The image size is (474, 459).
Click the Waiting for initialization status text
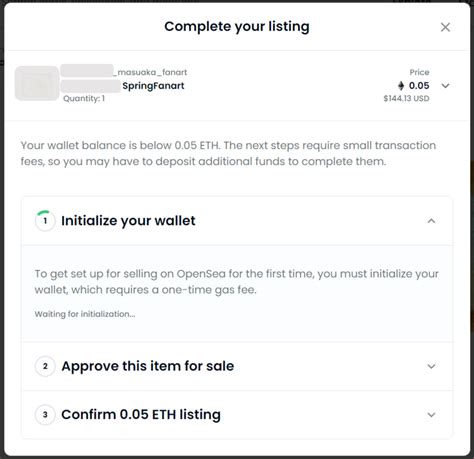85,314
